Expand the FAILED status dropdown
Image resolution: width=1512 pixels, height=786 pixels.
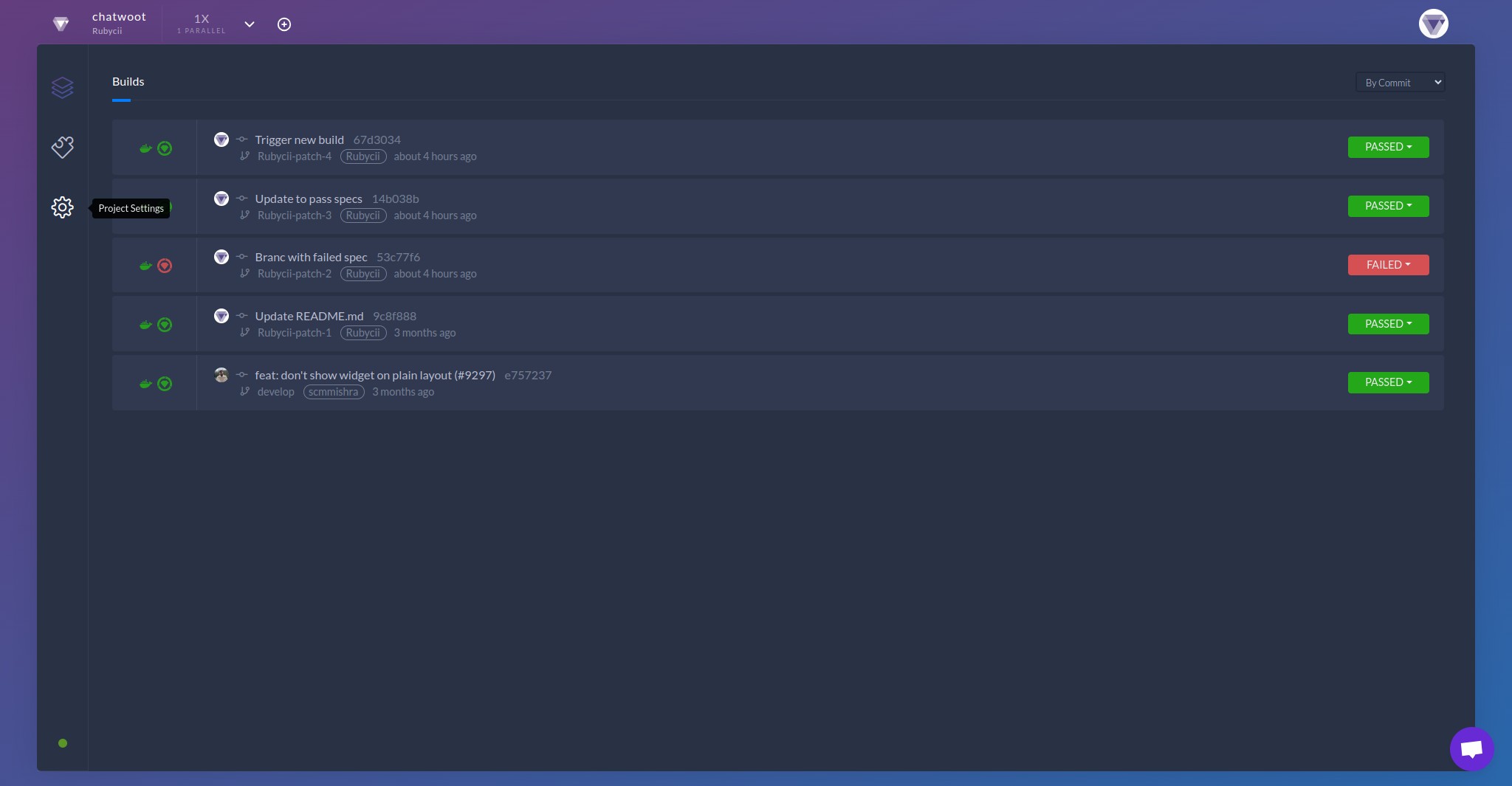coord(1387,264)
